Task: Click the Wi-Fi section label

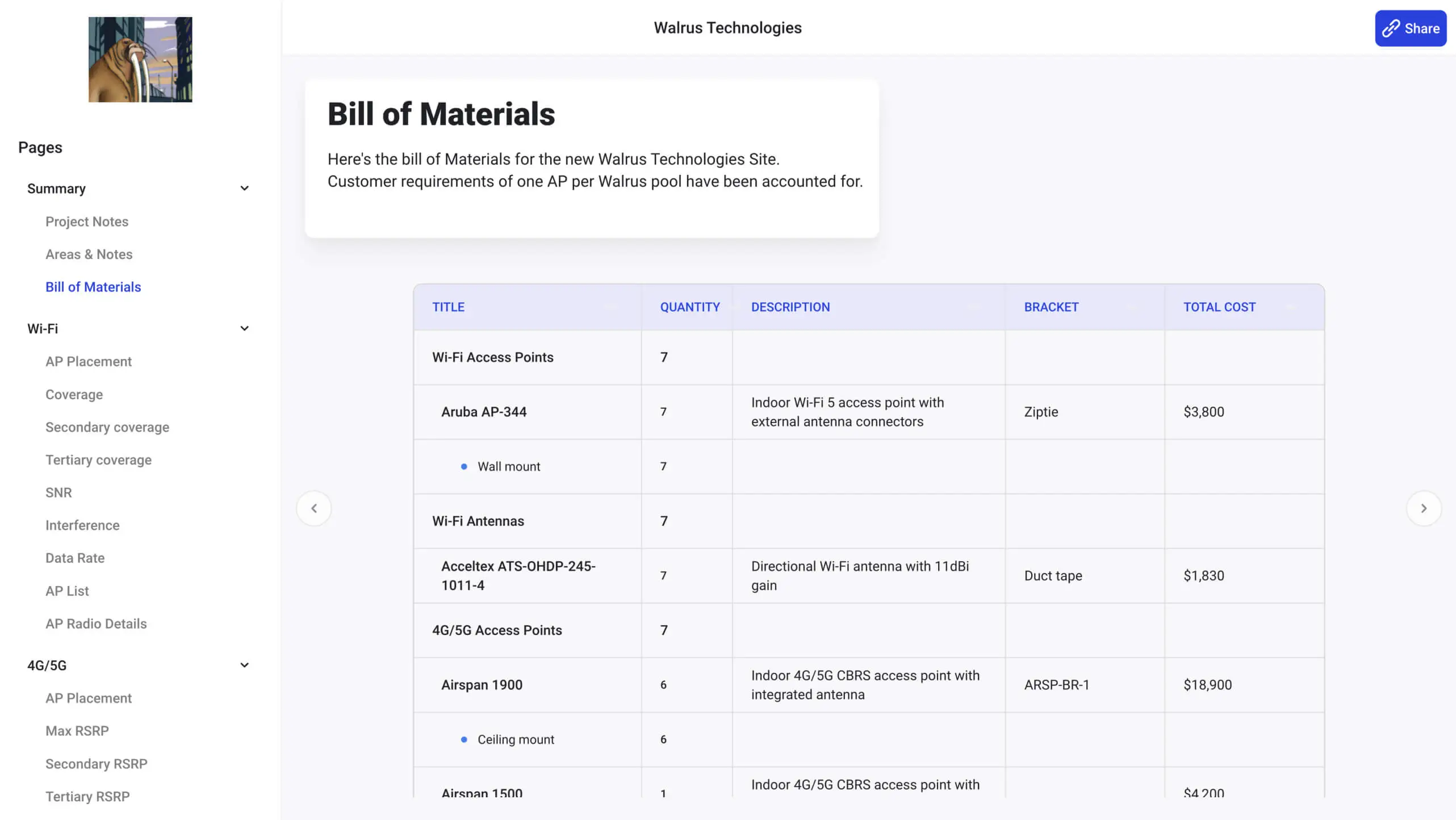Action: point(43,329)
